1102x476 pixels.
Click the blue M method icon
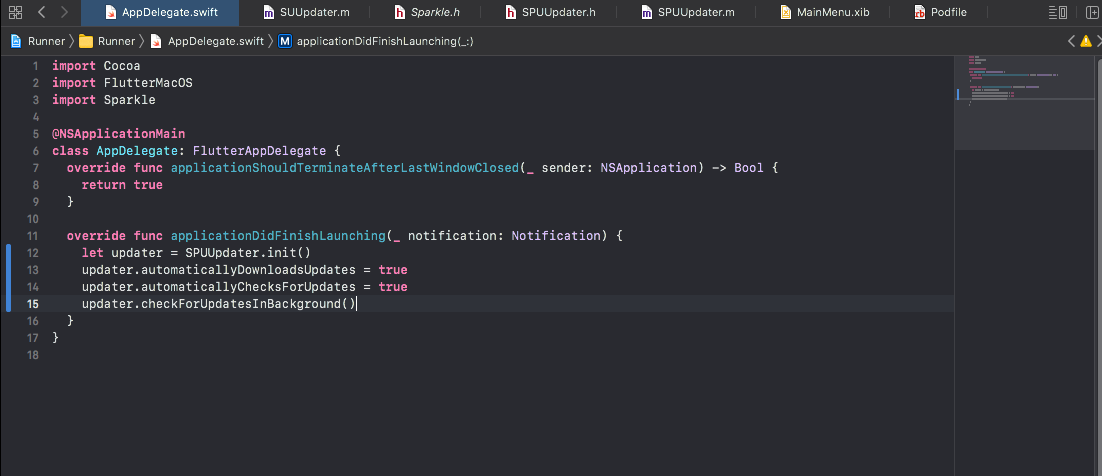point(285,41)
